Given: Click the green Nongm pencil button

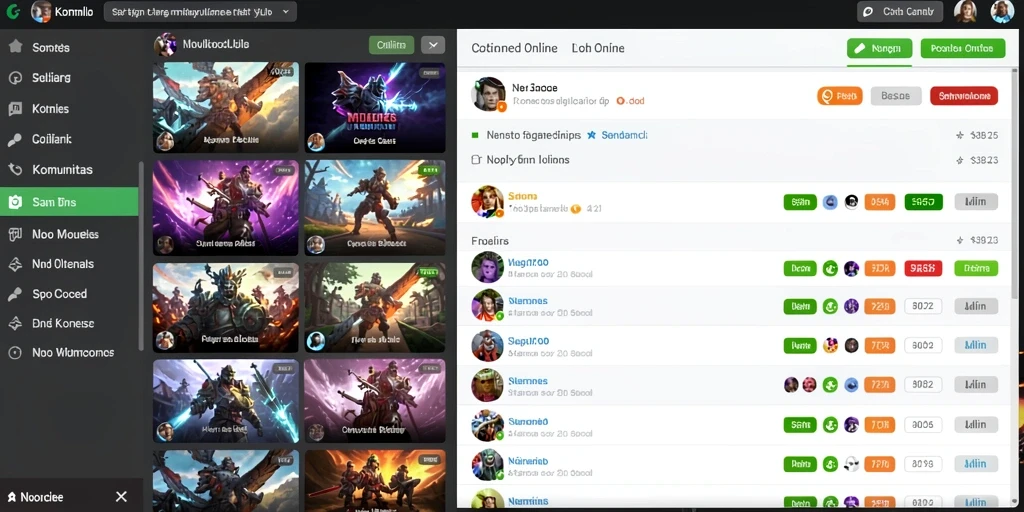Looking at the screenshot, I should 879,48.
